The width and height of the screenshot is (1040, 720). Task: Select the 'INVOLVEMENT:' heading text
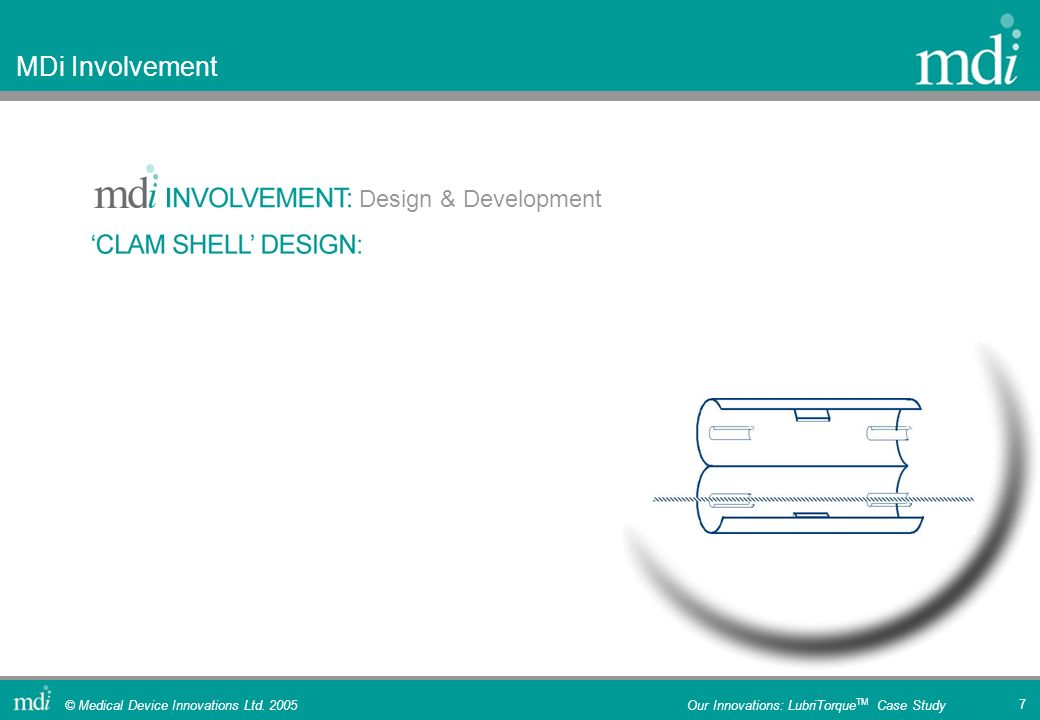tap(259, 198)
